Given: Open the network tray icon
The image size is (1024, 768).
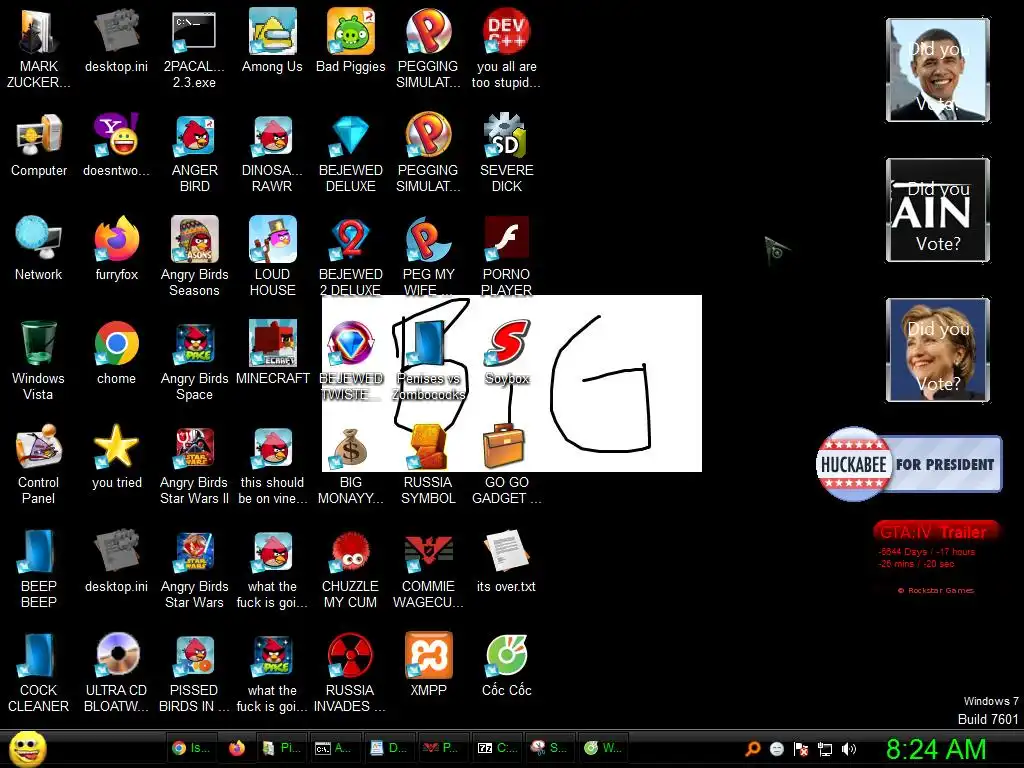Looking at the screenshot, I should (825, 749).
